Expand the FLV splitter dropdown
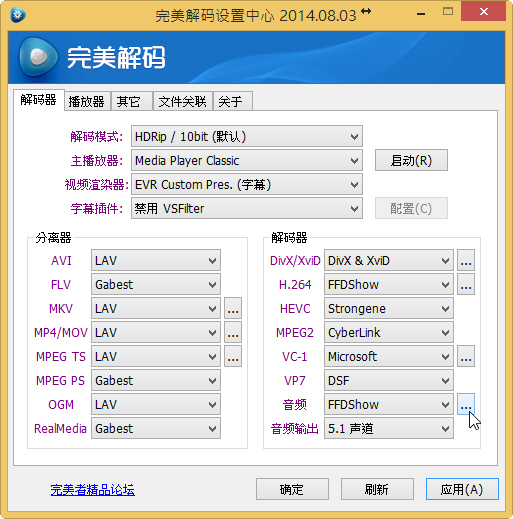Viewport: 513px width, 519px height. click(x=156, y=285)
